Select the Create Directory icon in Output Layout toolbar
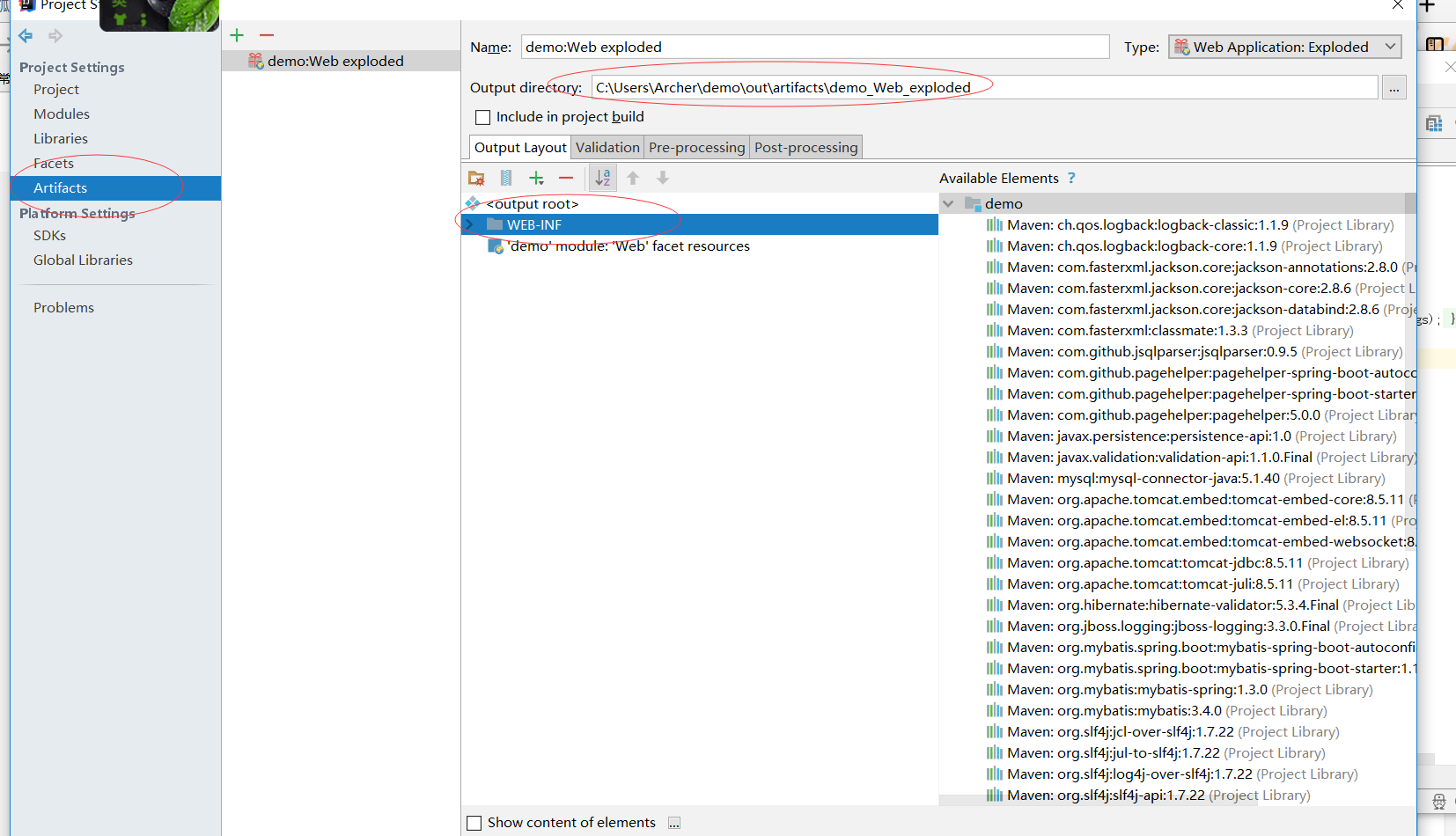The height and width of the screenshot is (836, 1456). click(476, 177)
